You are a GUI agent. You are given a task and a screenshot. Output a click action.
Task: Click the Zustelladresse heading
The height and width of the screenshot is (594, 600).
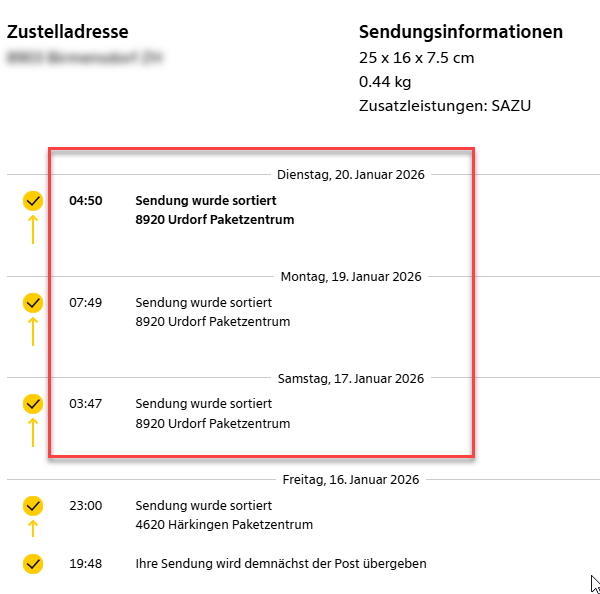68,33
